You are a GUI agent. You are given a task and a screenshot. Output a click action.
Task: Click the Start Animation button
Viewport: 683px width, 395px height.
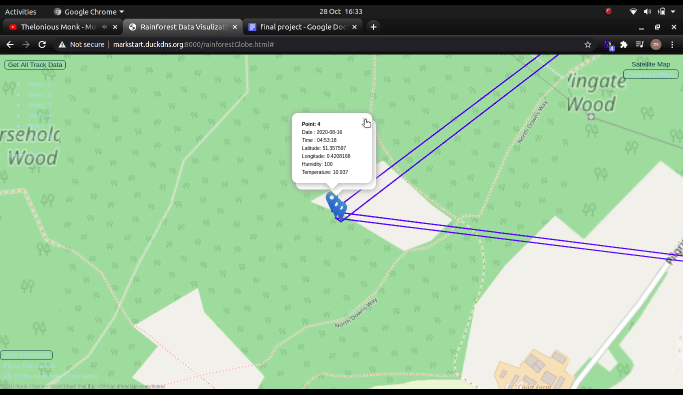(x=27, y=355)
